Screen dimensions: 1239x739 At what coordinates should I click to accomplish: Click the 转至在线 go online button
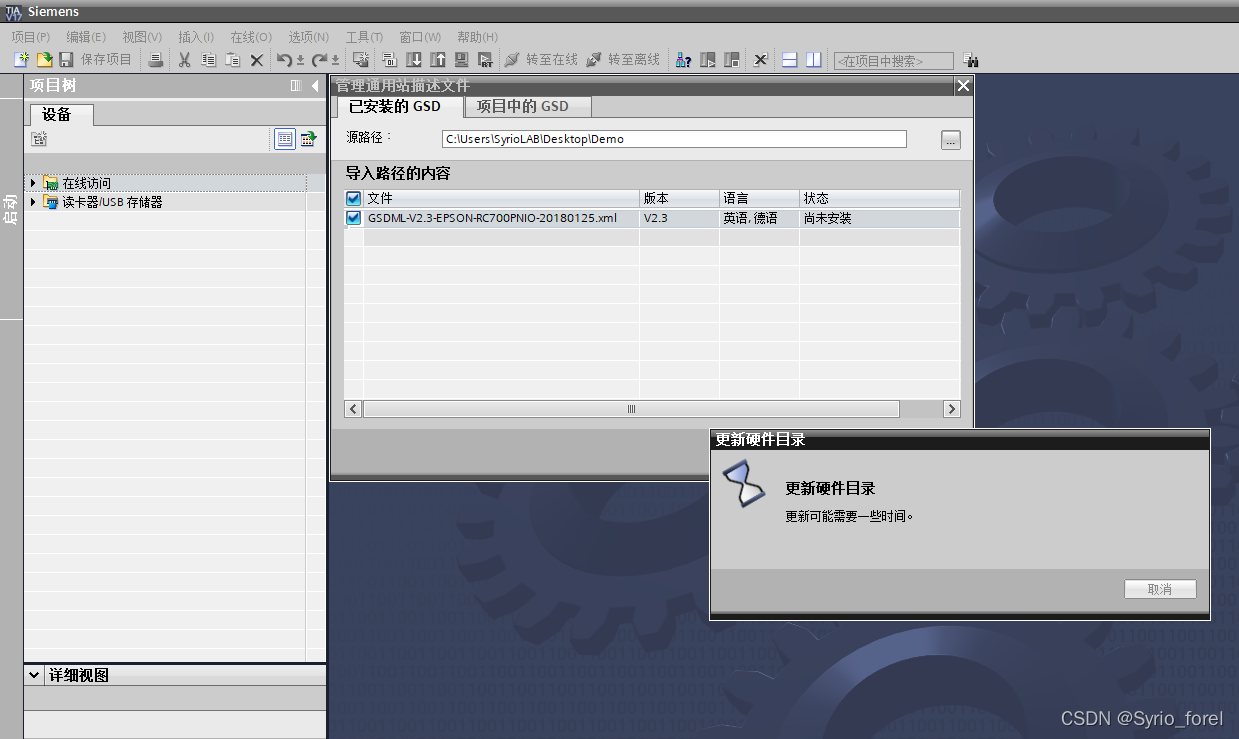541,60
